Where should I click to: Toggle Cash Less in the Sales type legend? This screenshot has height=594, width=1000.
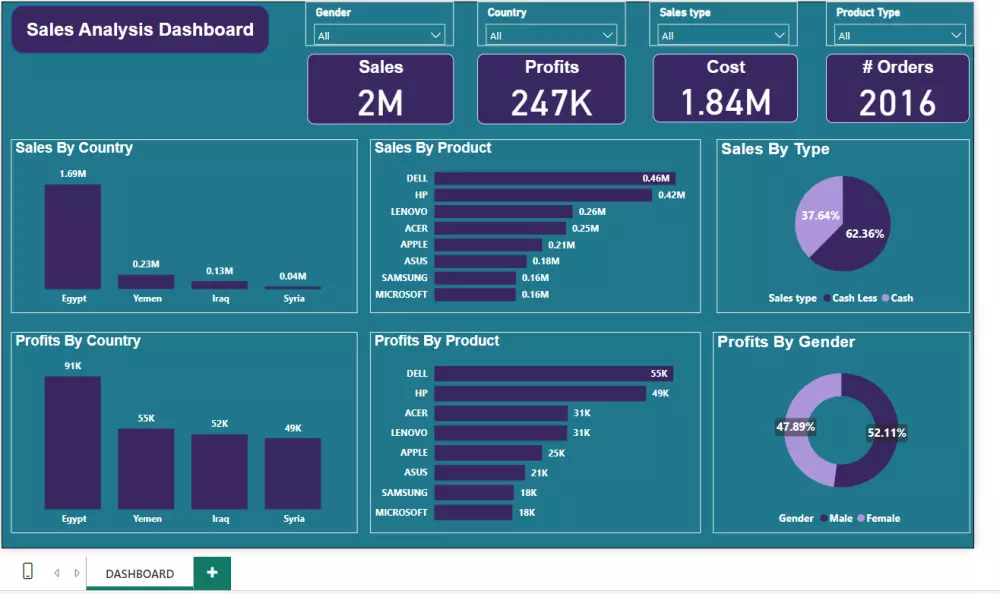(853, 298)
